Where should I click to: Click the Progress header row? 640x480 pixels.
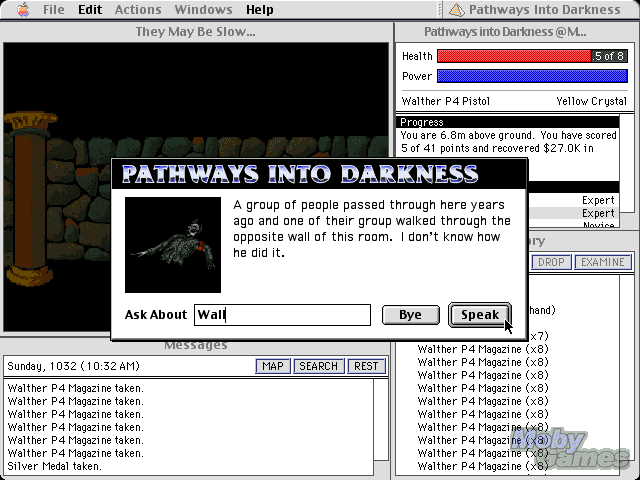507,122
